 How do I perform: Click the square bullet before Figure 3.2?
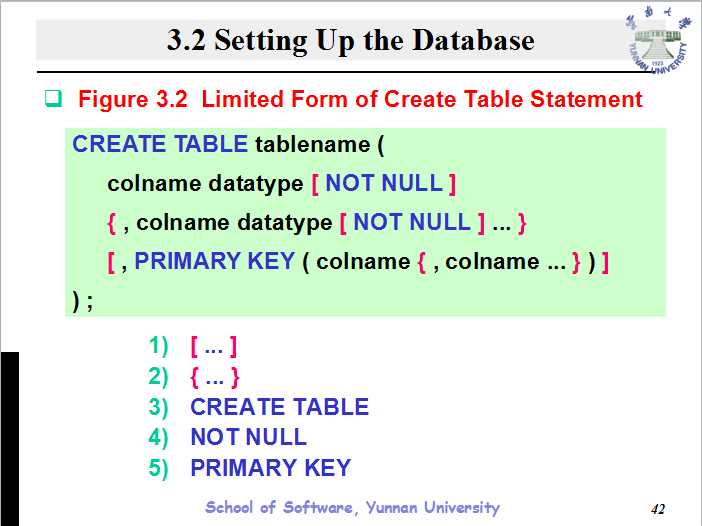coord(53,99)
